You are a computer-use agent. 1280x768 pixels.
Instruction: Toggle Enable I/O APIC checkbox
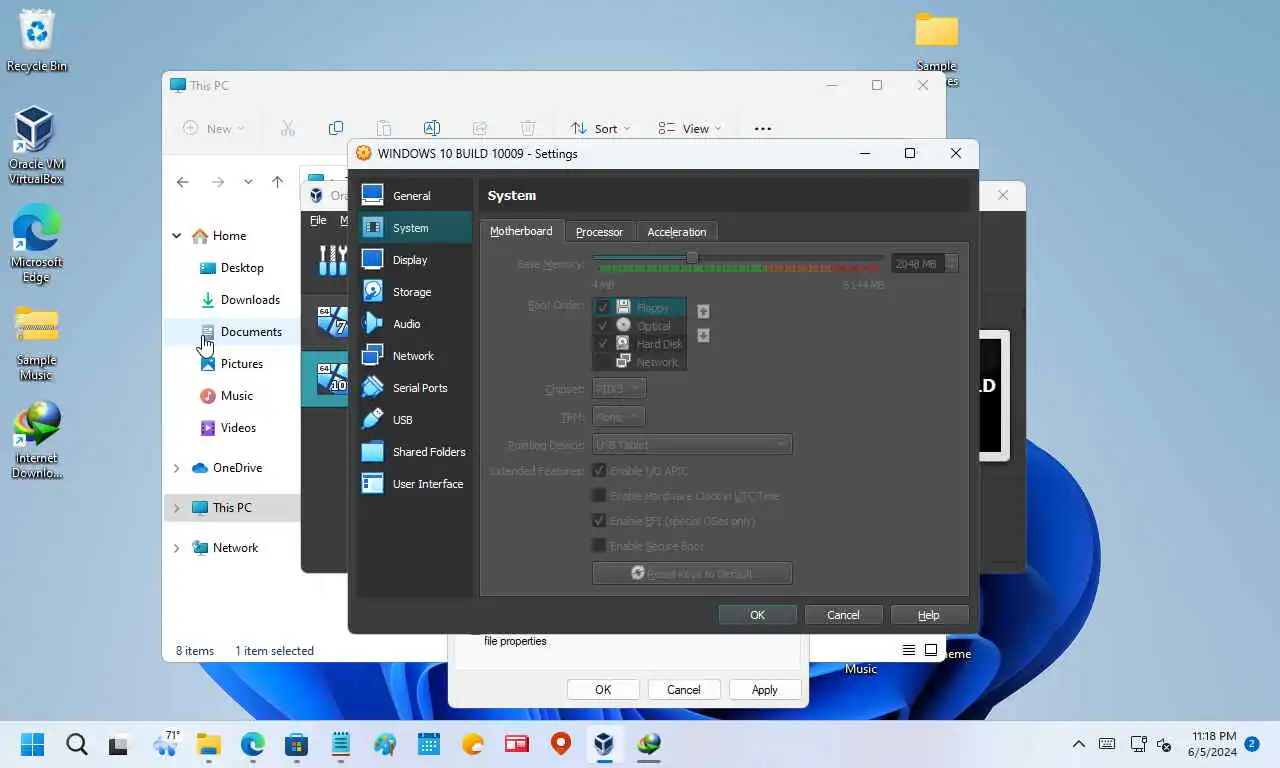pyautogui.click(x=599, y=471)
